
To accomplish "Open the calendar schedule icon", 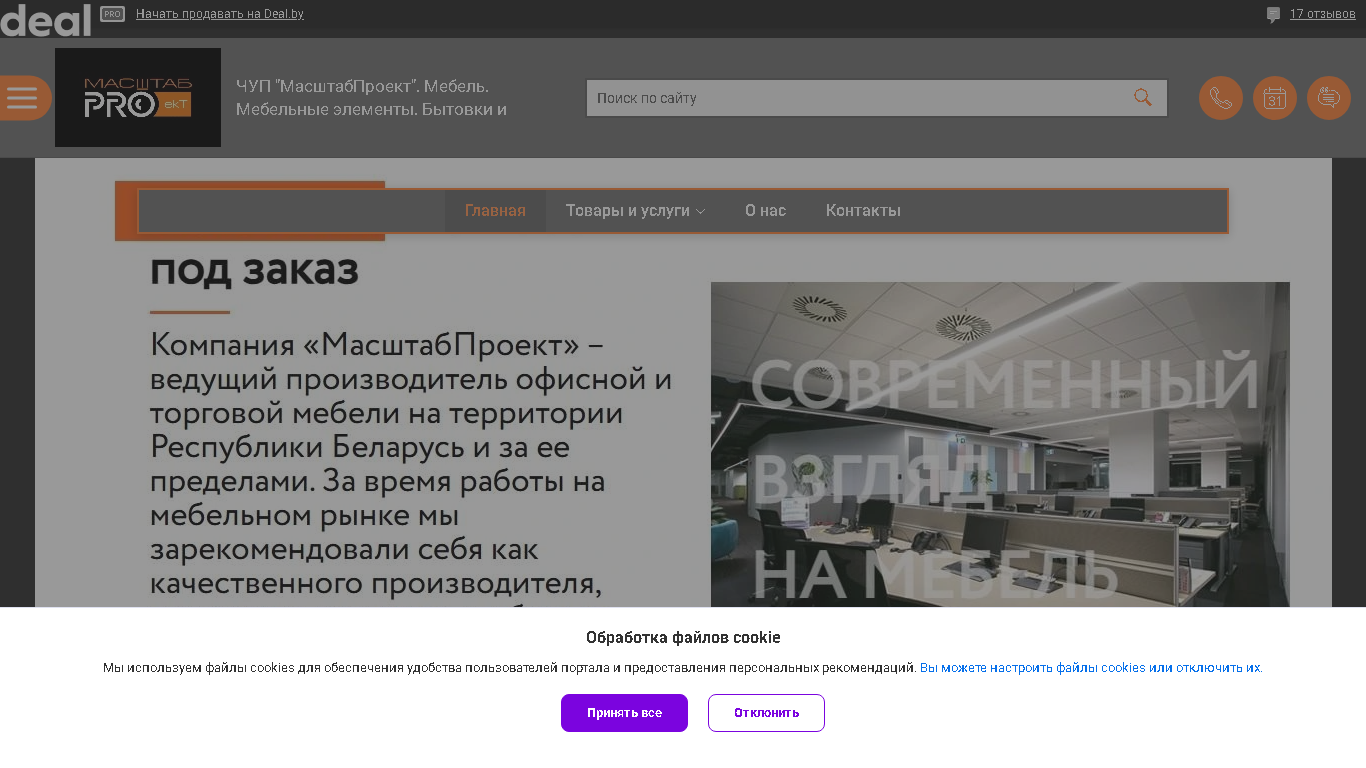I will click(x=1275, y=98).
